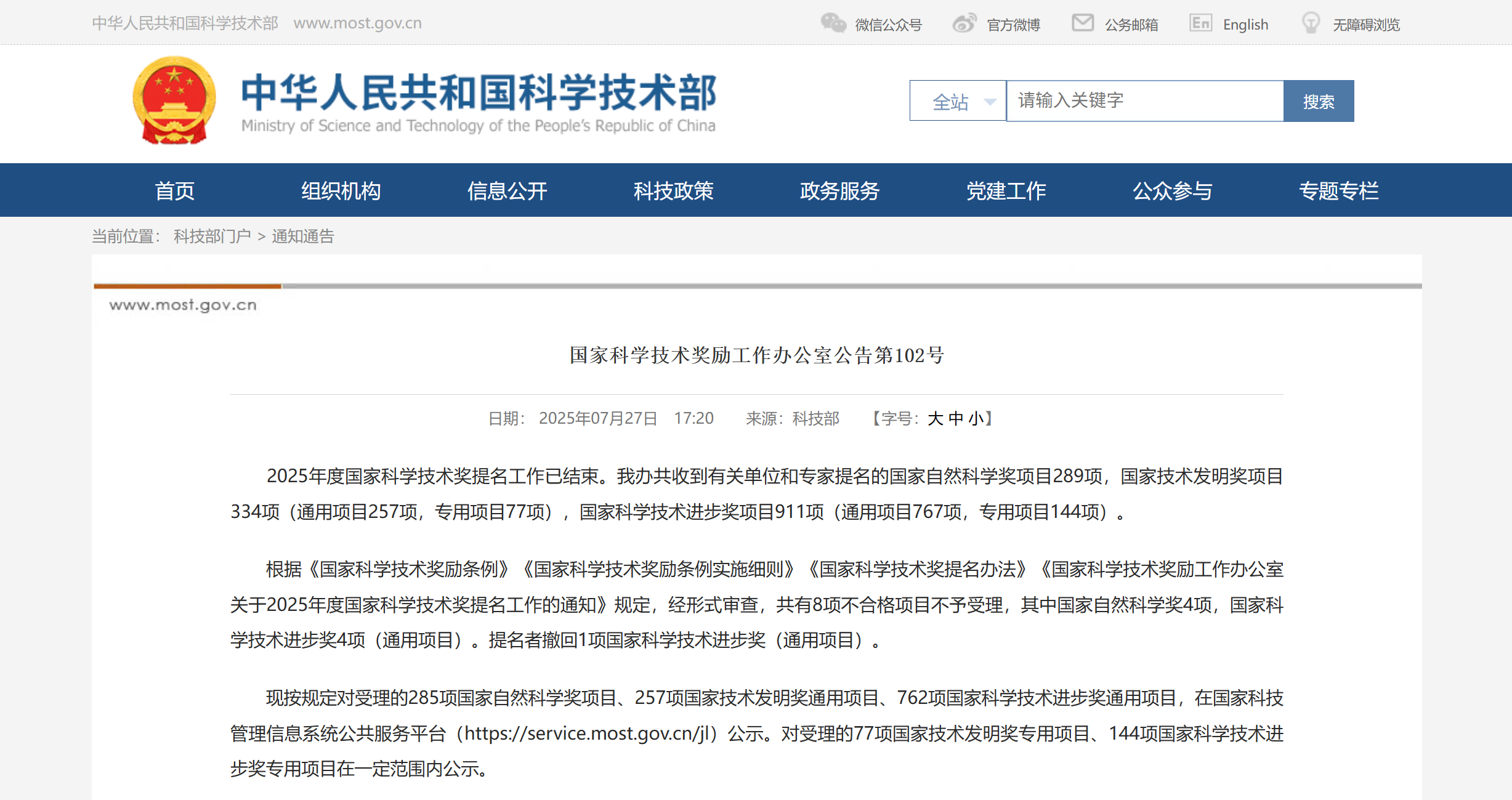Viewport: 1512px width, 800px height.
Task: Open the 信息公开 navigation item
Action: point(507,191)
